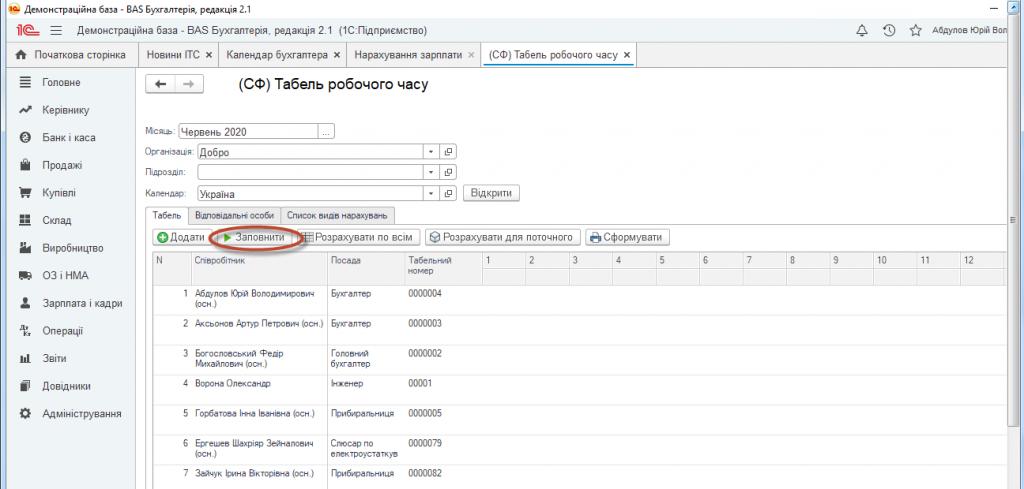Image resolution: width=1024 pixels, height=489 pixels.
Task: Select the Список видів нарахувань sub-tab
Action: (x=338, y=215)
